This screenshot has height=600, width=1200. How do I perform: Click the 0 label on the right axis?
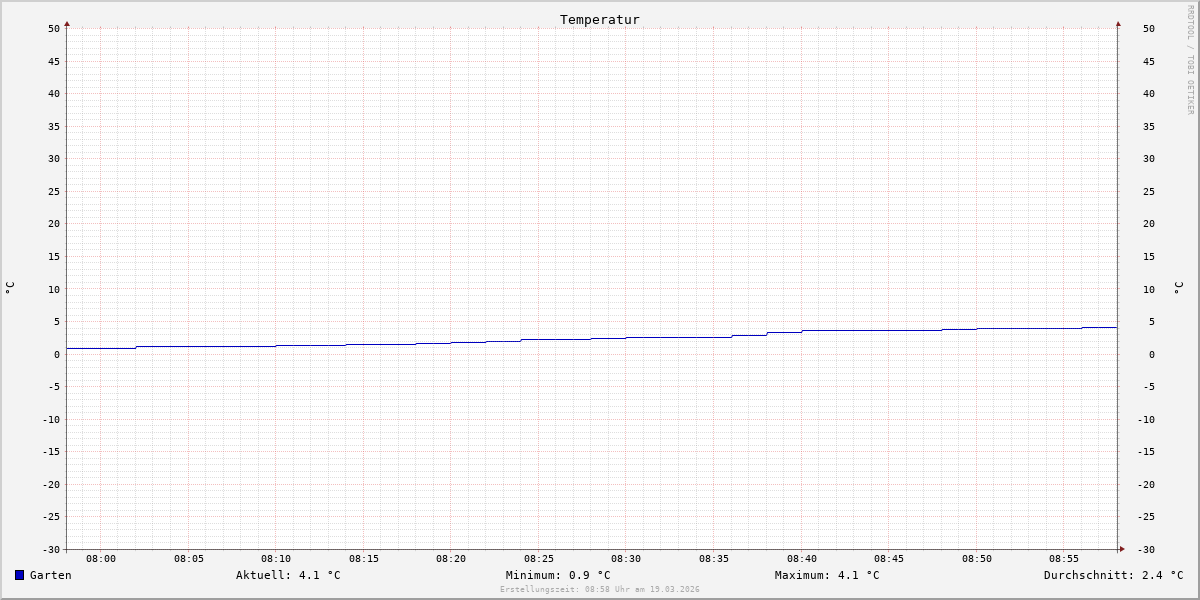click(1152, 354)
